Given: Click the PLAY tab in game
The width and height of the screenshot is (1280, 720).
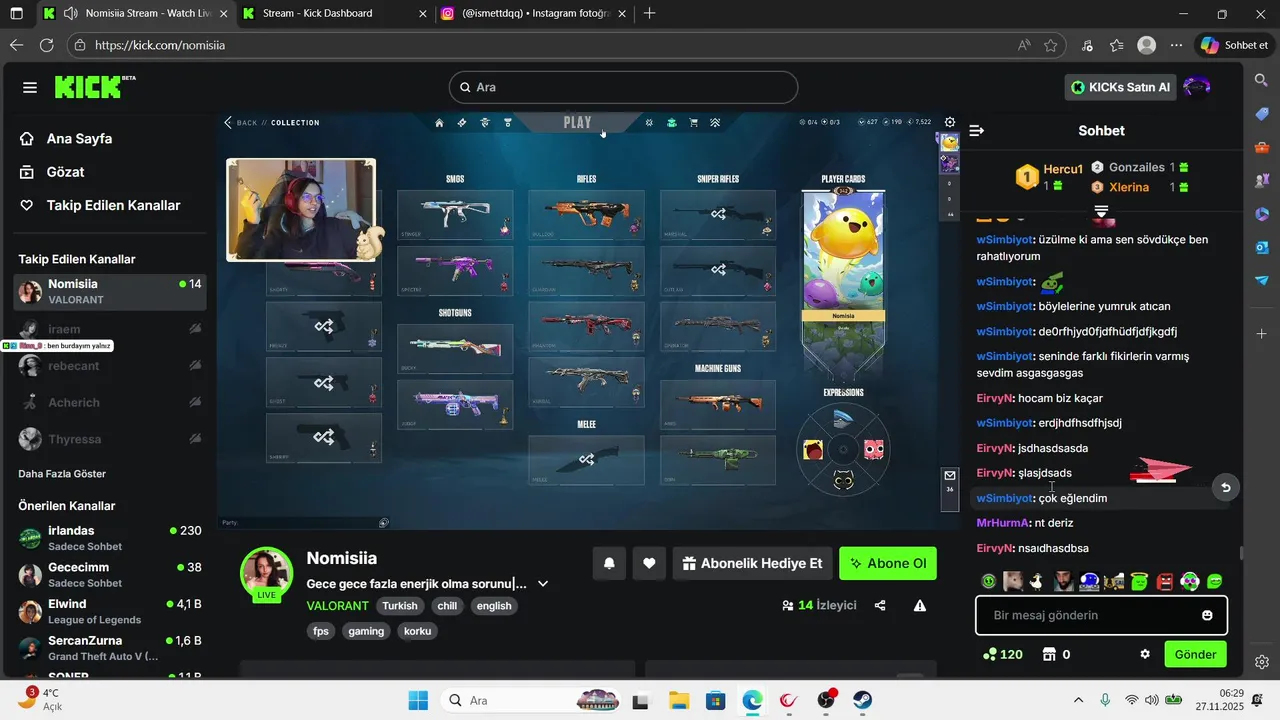Looking at the screenshot, I should (x=577, y=123).
